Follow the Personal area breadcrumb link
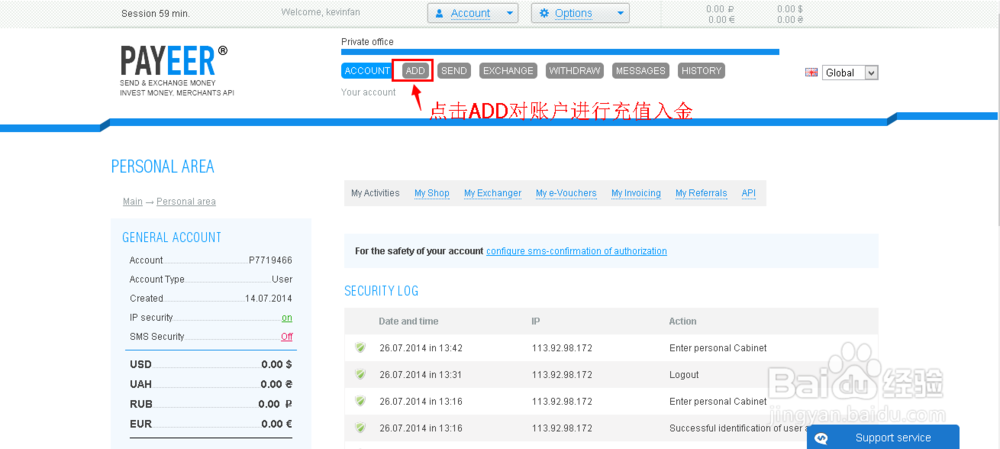The width and height of the screenshot is (1000, 449). click(186, 202)
